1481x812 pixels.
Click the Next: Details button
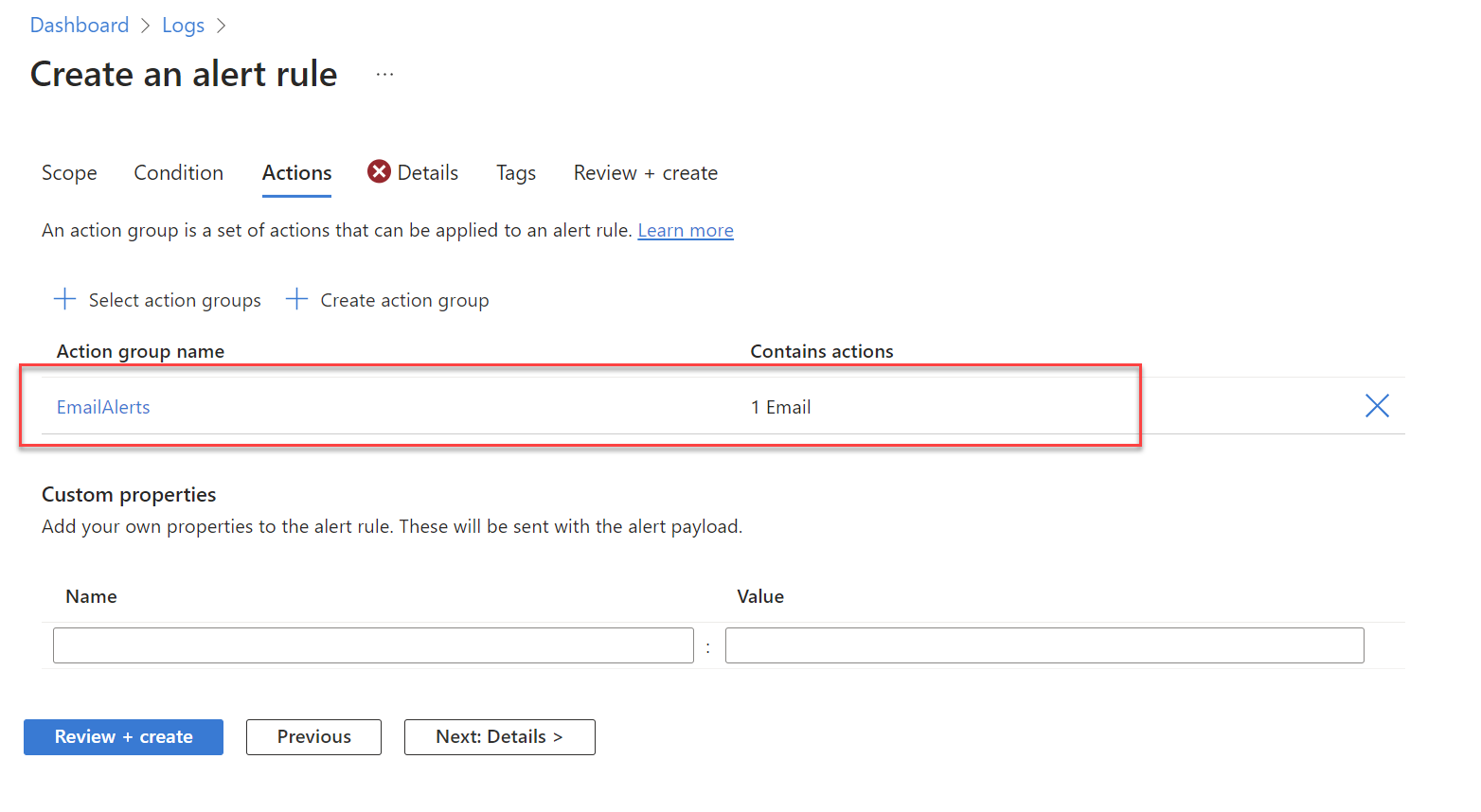point(499,737)
